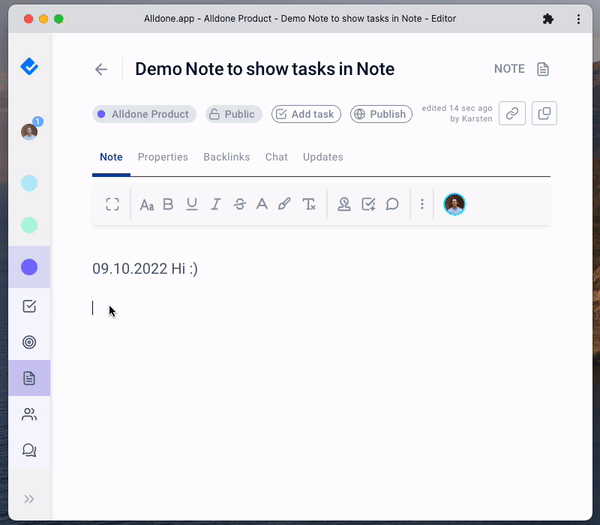The image size is (600, 525).
Task: Open the Chats bubble icon in sidebar
Action: pyautogui.click(x=29, y=450)
